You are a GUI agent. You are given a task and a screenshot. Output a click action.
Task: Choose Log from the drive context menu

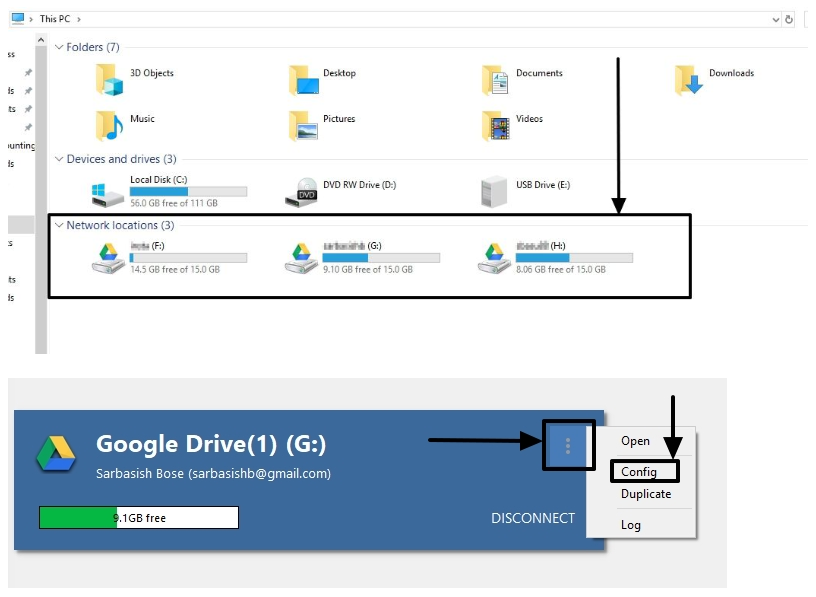click(x=630, y=525)
